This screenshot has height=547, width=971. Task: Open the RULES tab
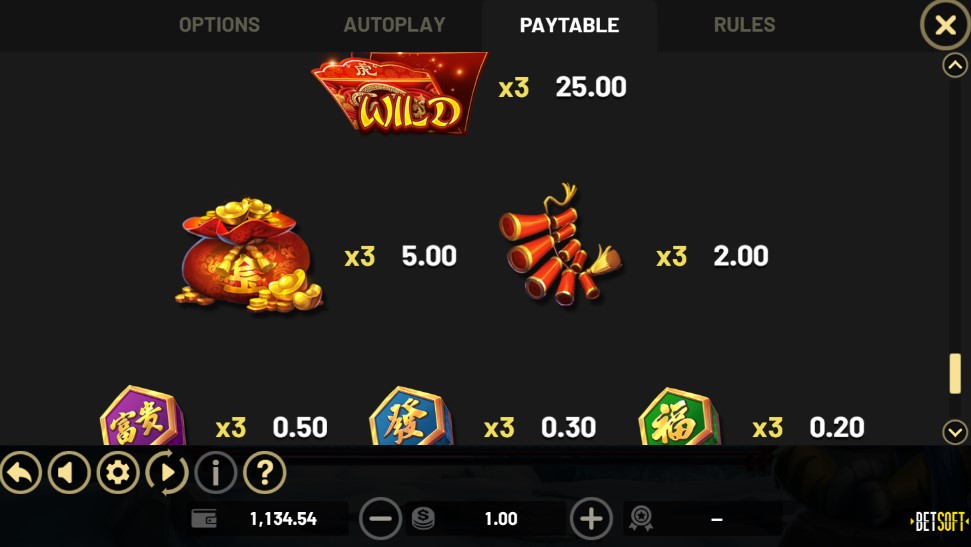click(x=744, y=25)
